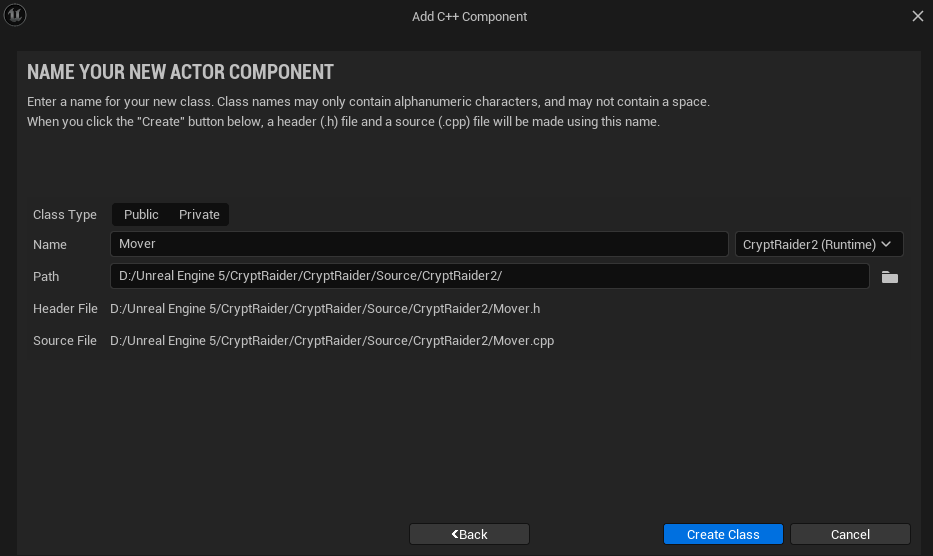Set Class Type to Public
Image resolution: width=933 pixels, height=556 pixels.
141,214
